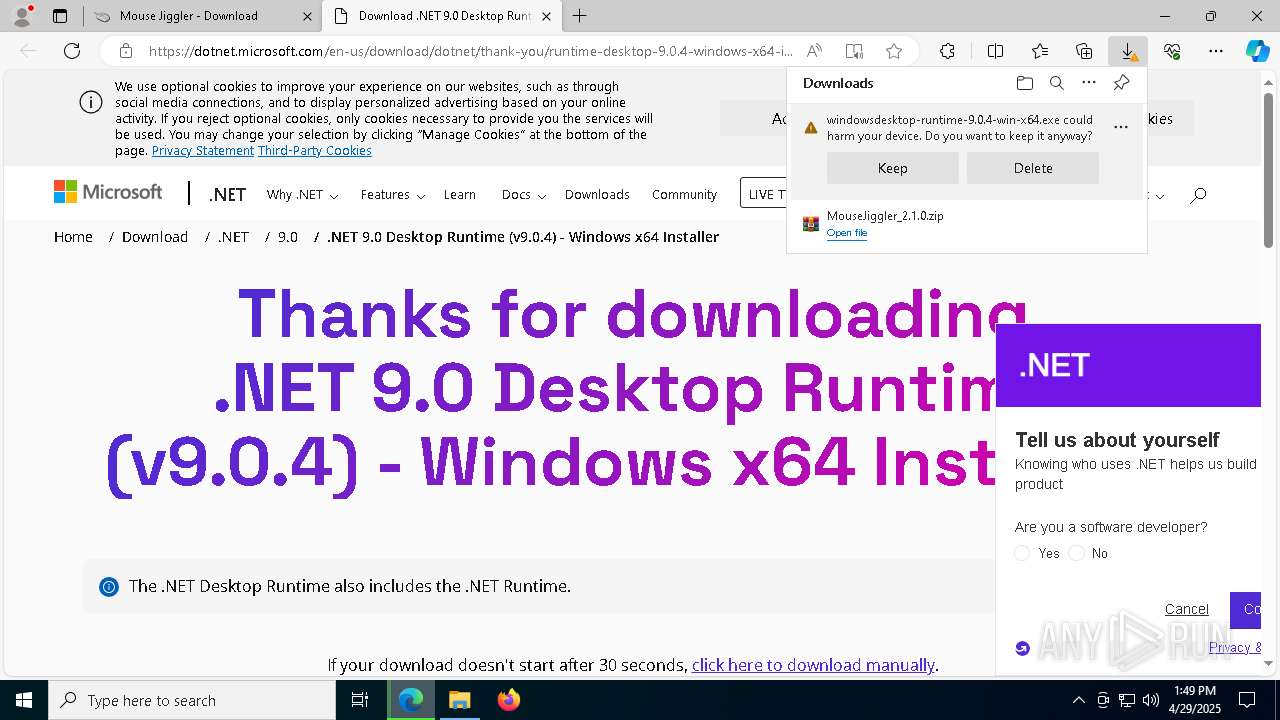Image resolution: width=1280 pixels, height=720 pixels.
Task: Click here to download manually link
Action: tap(813, 665)
